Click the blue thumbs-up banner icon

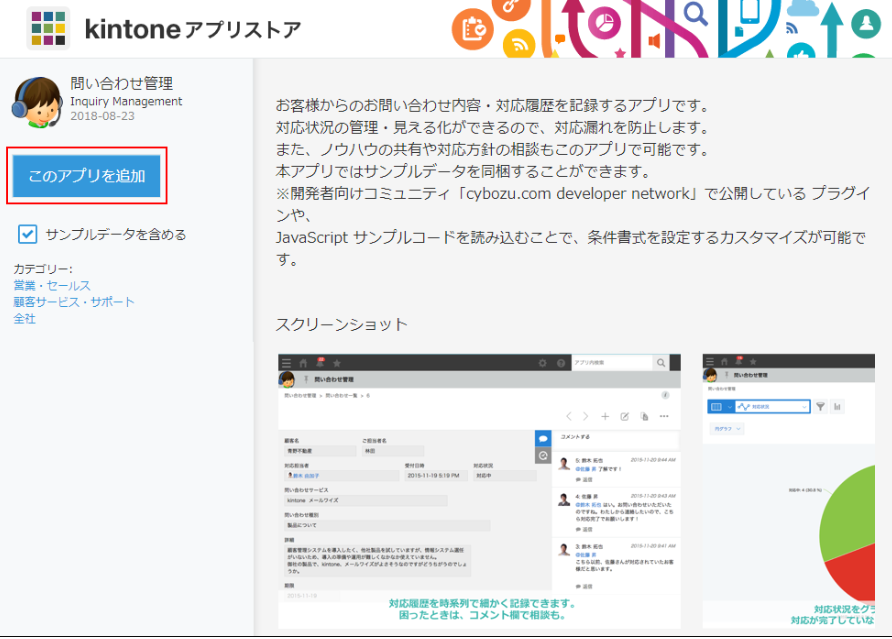pos(799,50)
